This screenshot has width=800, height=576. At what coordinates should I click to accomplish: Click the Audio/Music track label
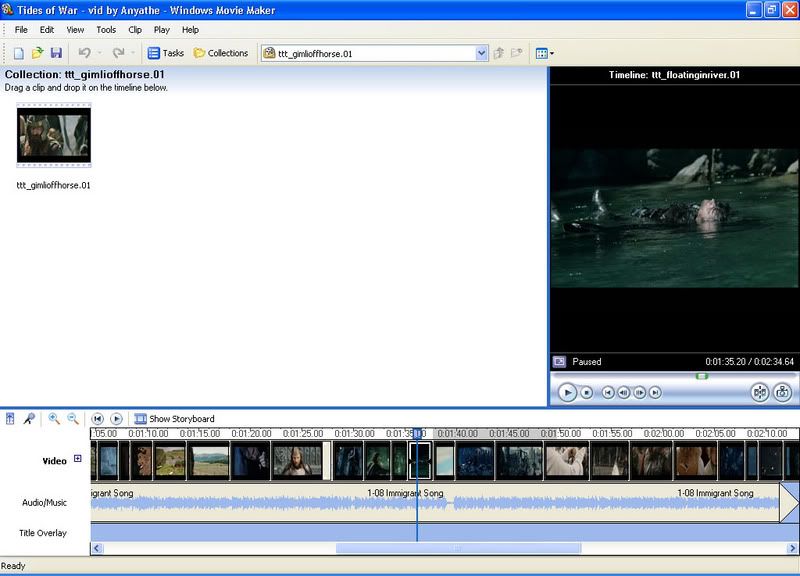44,503
